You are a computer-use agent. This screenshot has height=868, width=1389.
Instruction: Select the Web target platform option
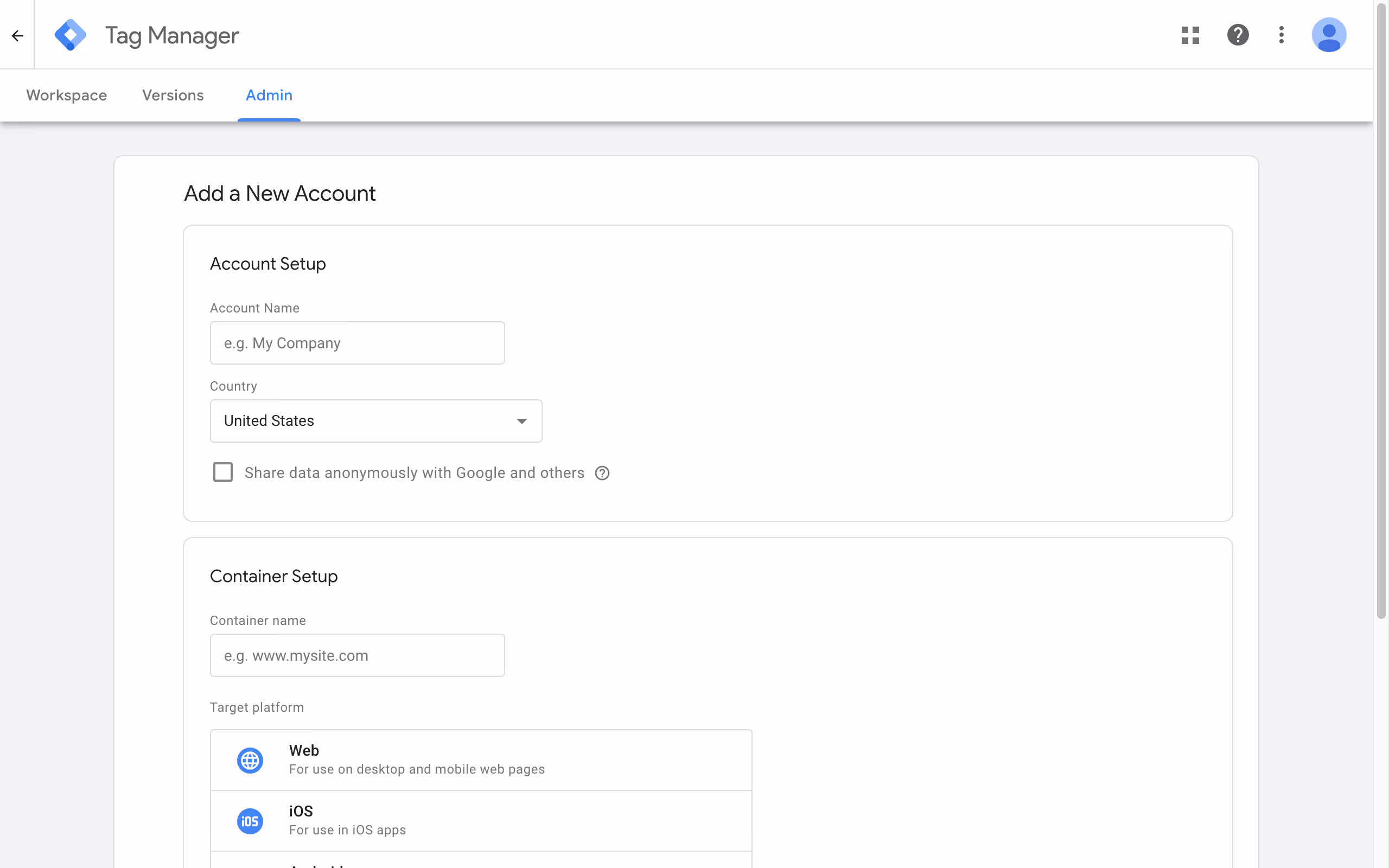tap(481, 760)
